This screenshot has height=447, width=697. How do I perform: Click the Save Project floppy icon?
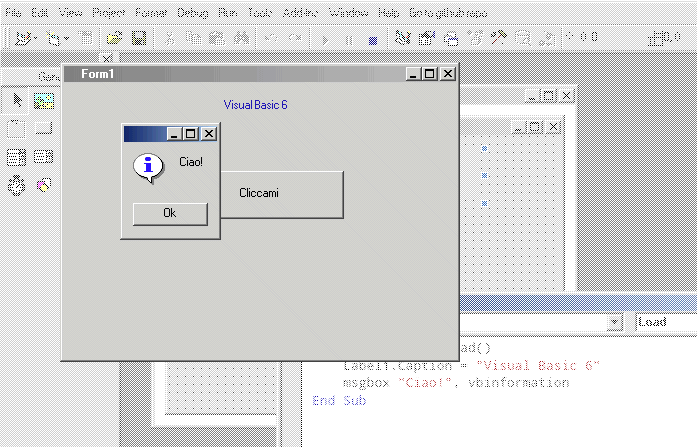pos(139,38)
